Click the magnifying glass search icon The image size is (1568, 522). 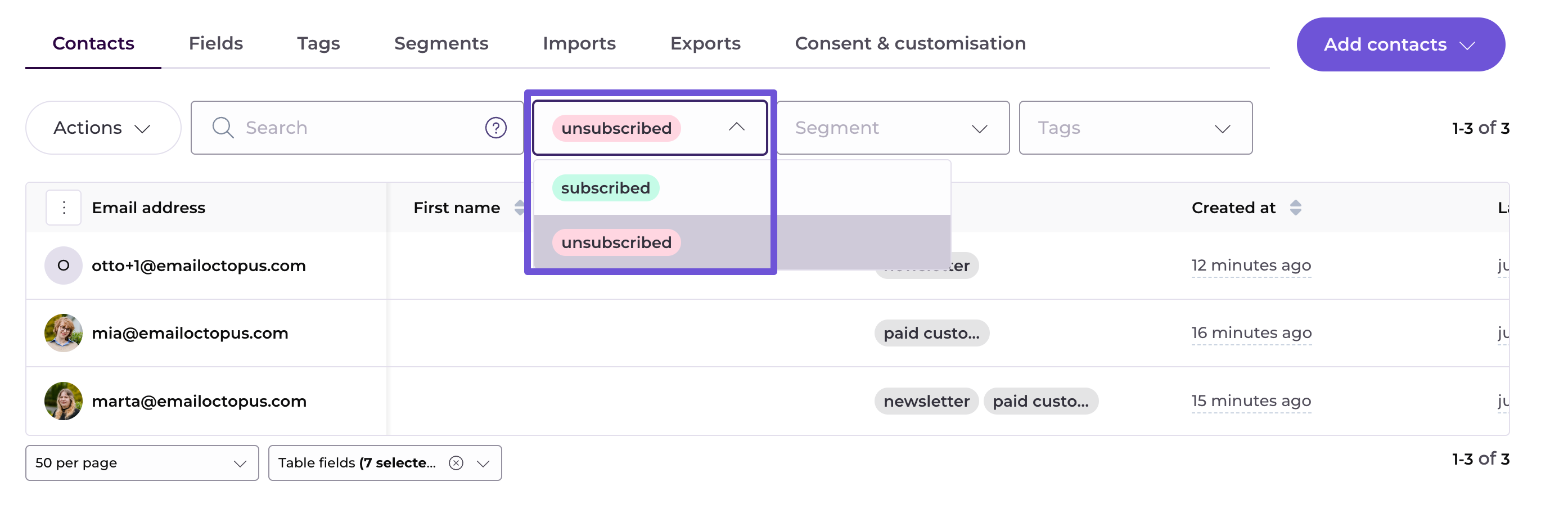tap(223, 128)
